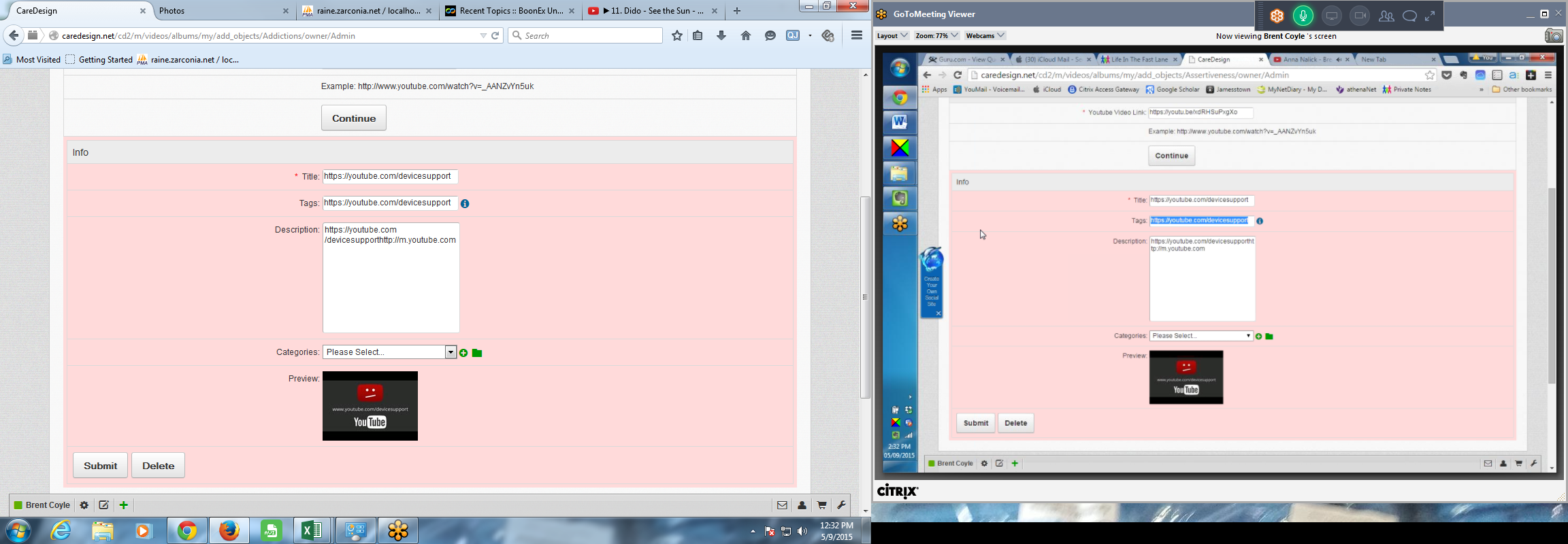Image resolution: width=1568 pixels, height=544 pixels.
Task: Open the Firefox Hello chat smiley icon
Action: click(770, 35)
